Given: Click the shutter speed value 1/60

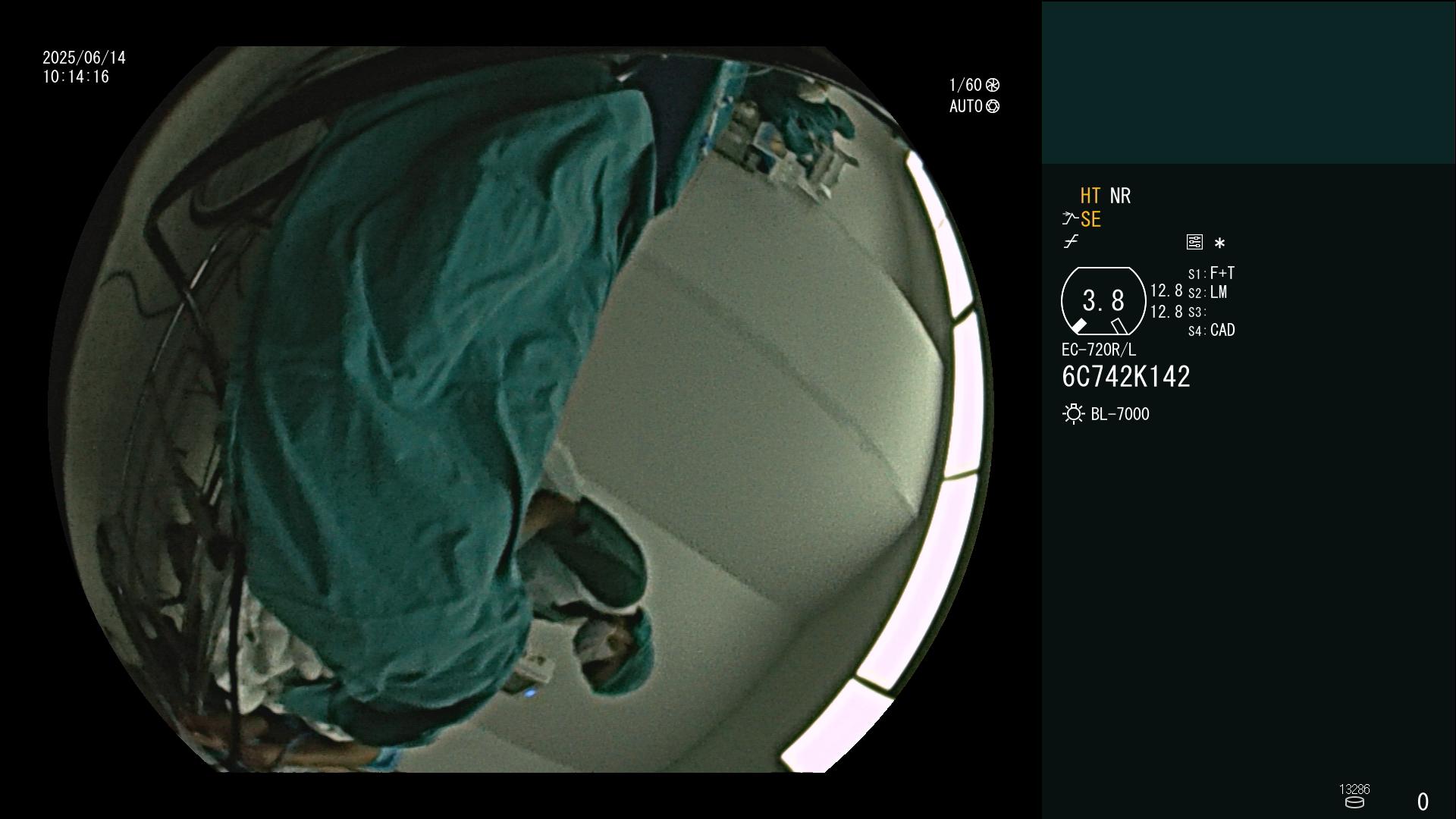Looking at the screenshot, I should click(x=965, y=85).
